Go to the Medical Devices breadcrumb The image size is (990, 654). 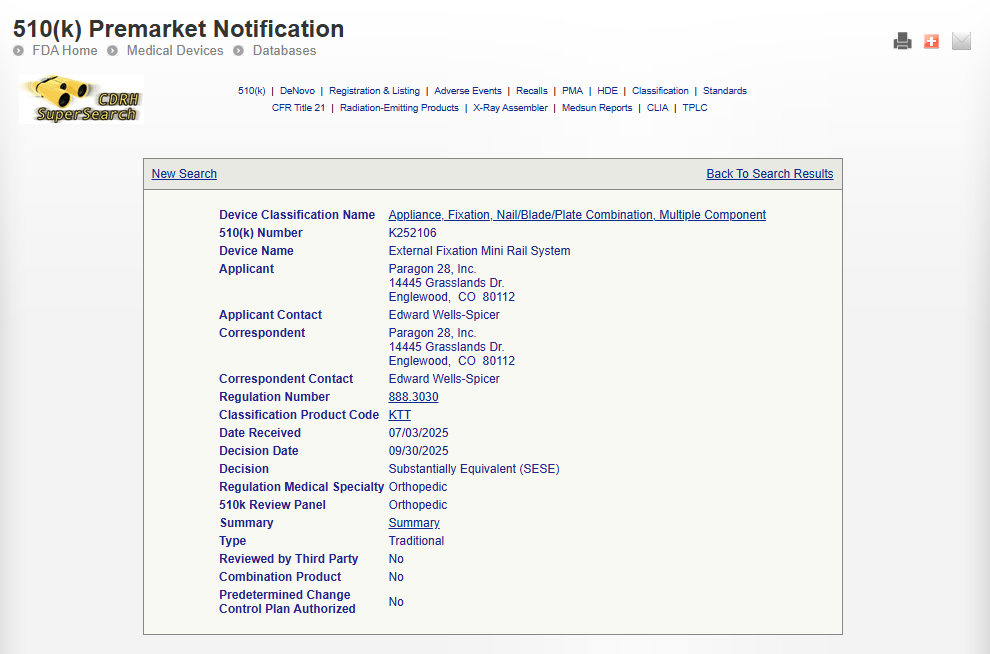click(x=175, y=50)
